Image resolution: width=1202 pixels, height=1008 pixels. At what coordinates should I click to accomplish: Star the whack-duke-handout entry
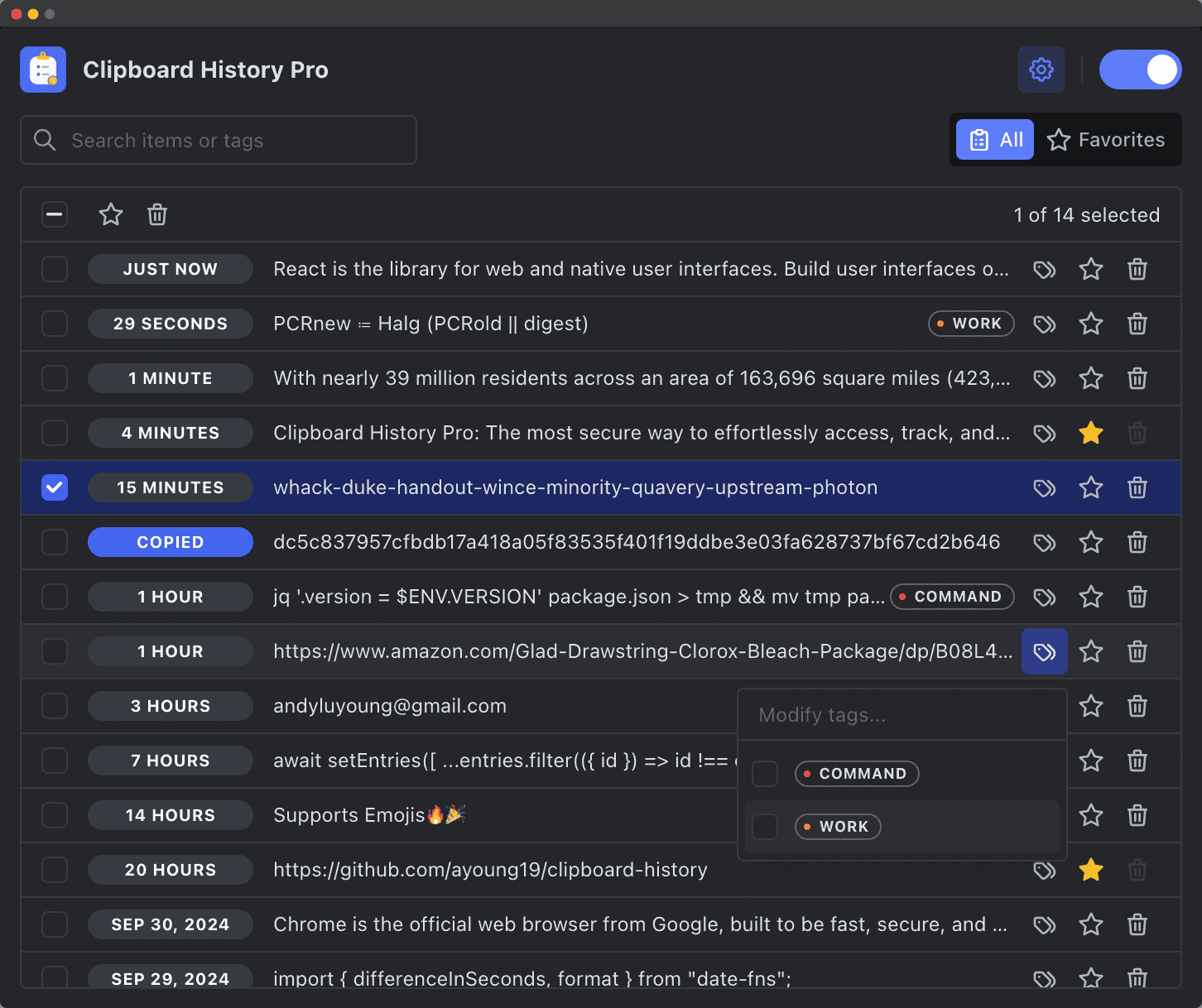click(1091, 487)
